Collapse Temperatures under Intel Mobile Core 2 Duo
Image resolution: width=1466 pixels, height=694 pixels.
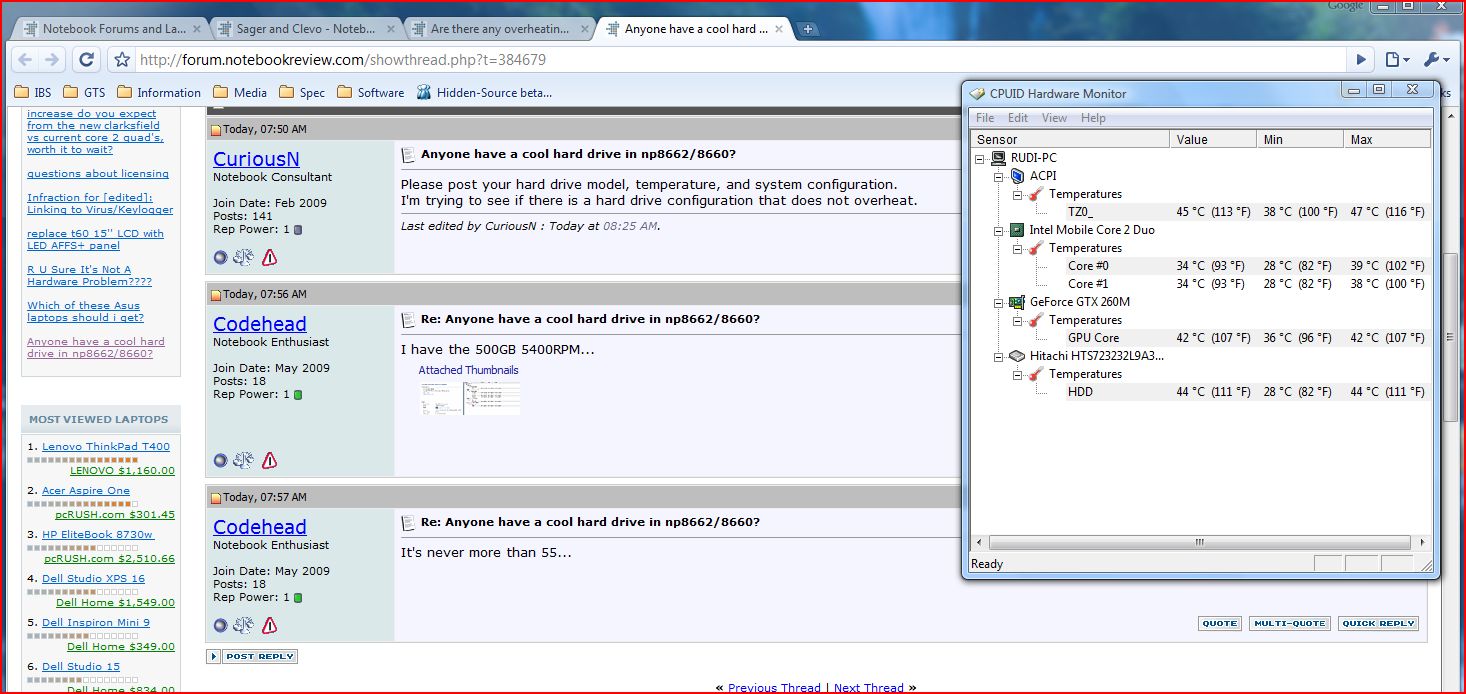[x=1017, y=248]
